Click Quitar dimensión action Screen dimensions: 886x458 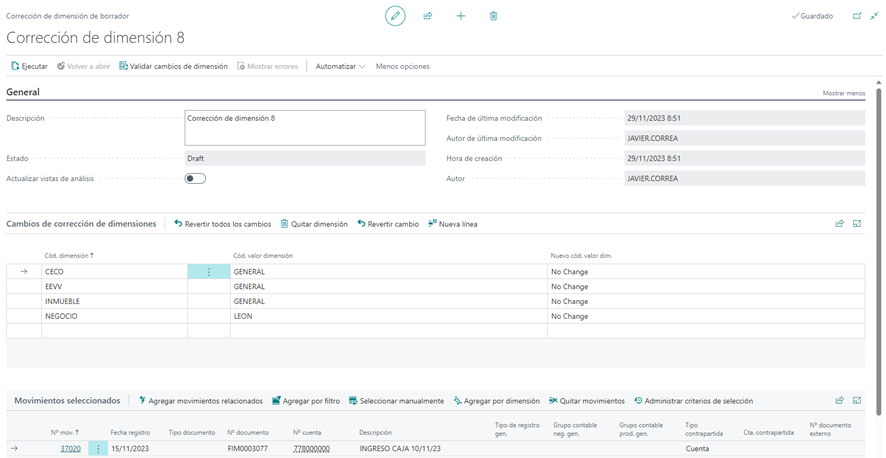[314, 224]
